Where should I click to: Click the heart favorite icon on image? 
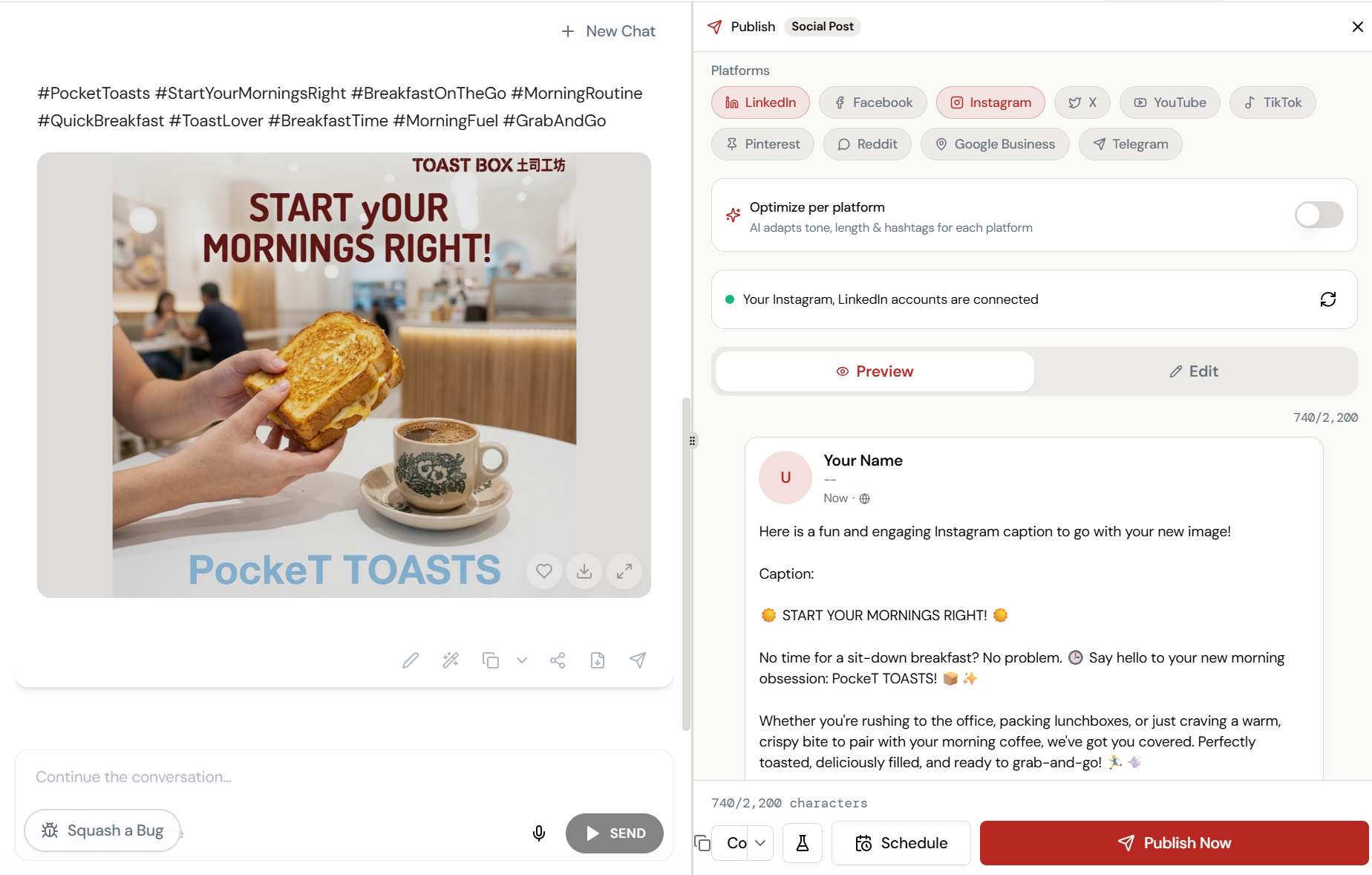tap(544, 571)
